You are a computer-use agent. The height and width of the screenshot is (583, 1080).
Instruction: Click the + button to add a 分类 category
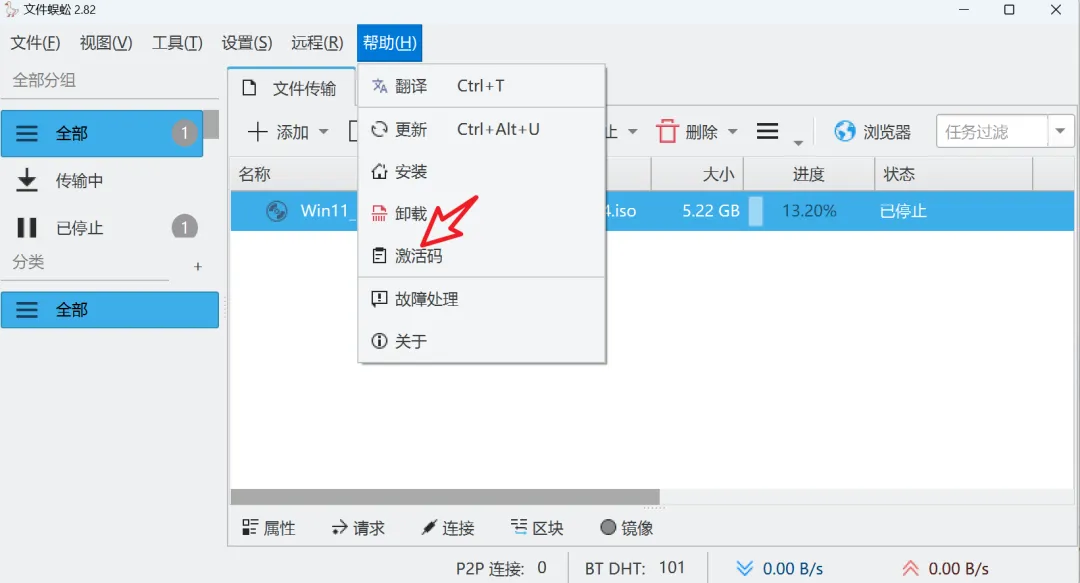pos(197,266)
